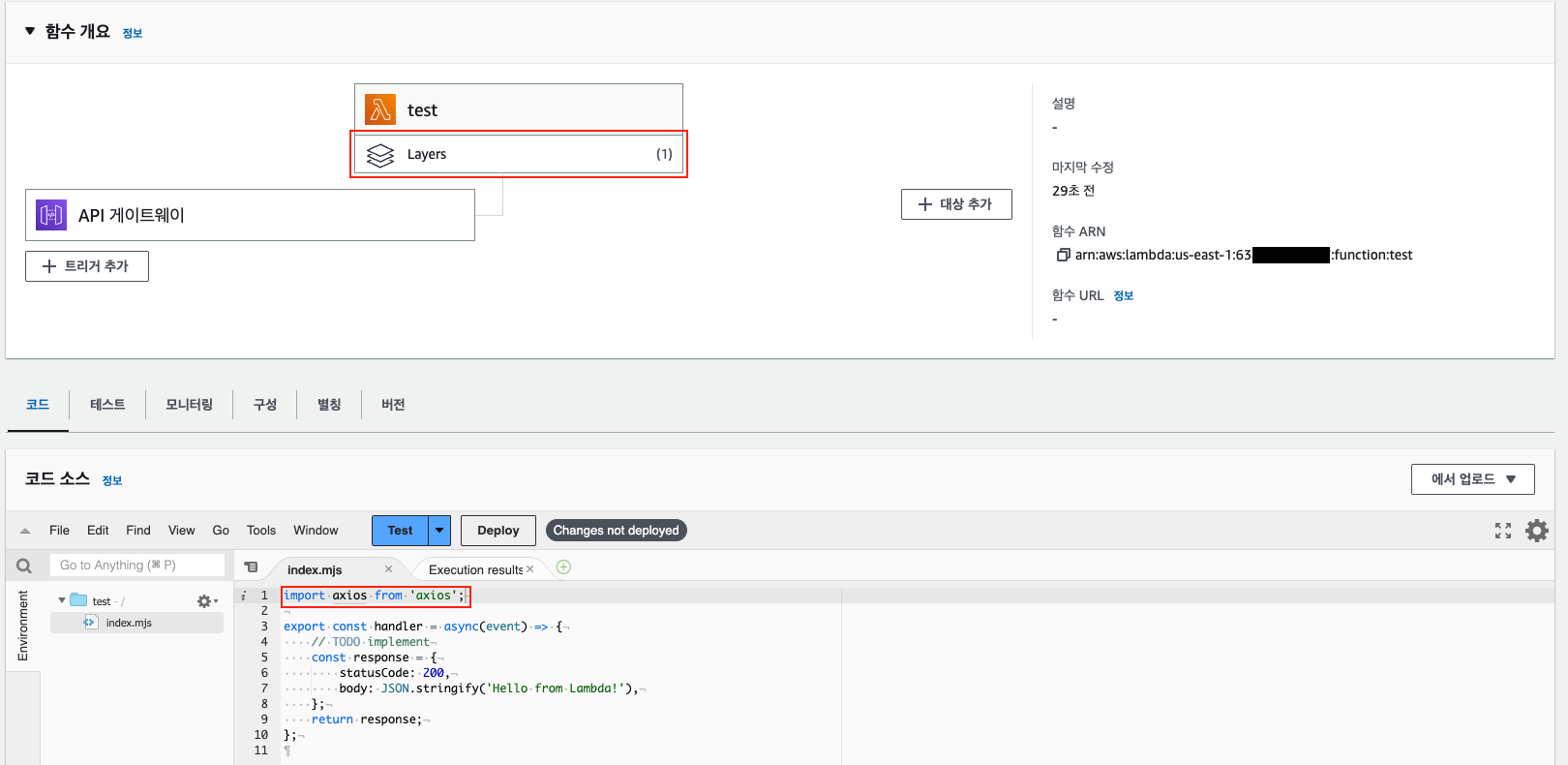Click the tab list icon beside index.mjs tab
Screen dimensions: 1568x765
251,567
